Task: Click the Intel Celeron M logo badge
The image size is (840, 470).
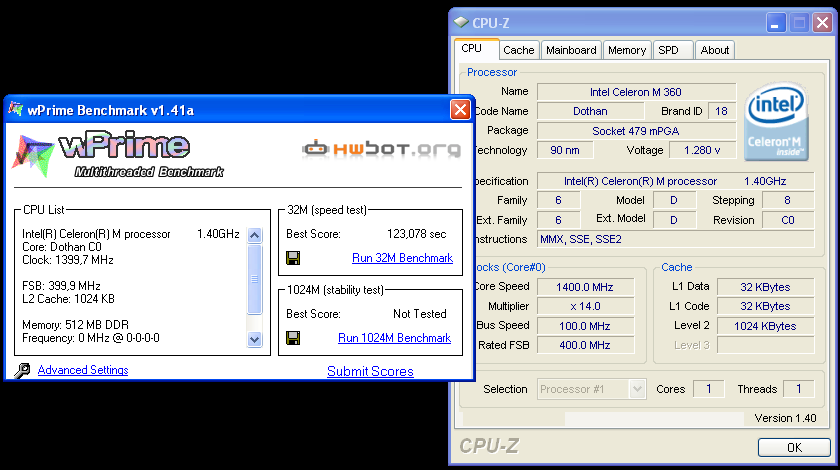Action: click(775, 121)
